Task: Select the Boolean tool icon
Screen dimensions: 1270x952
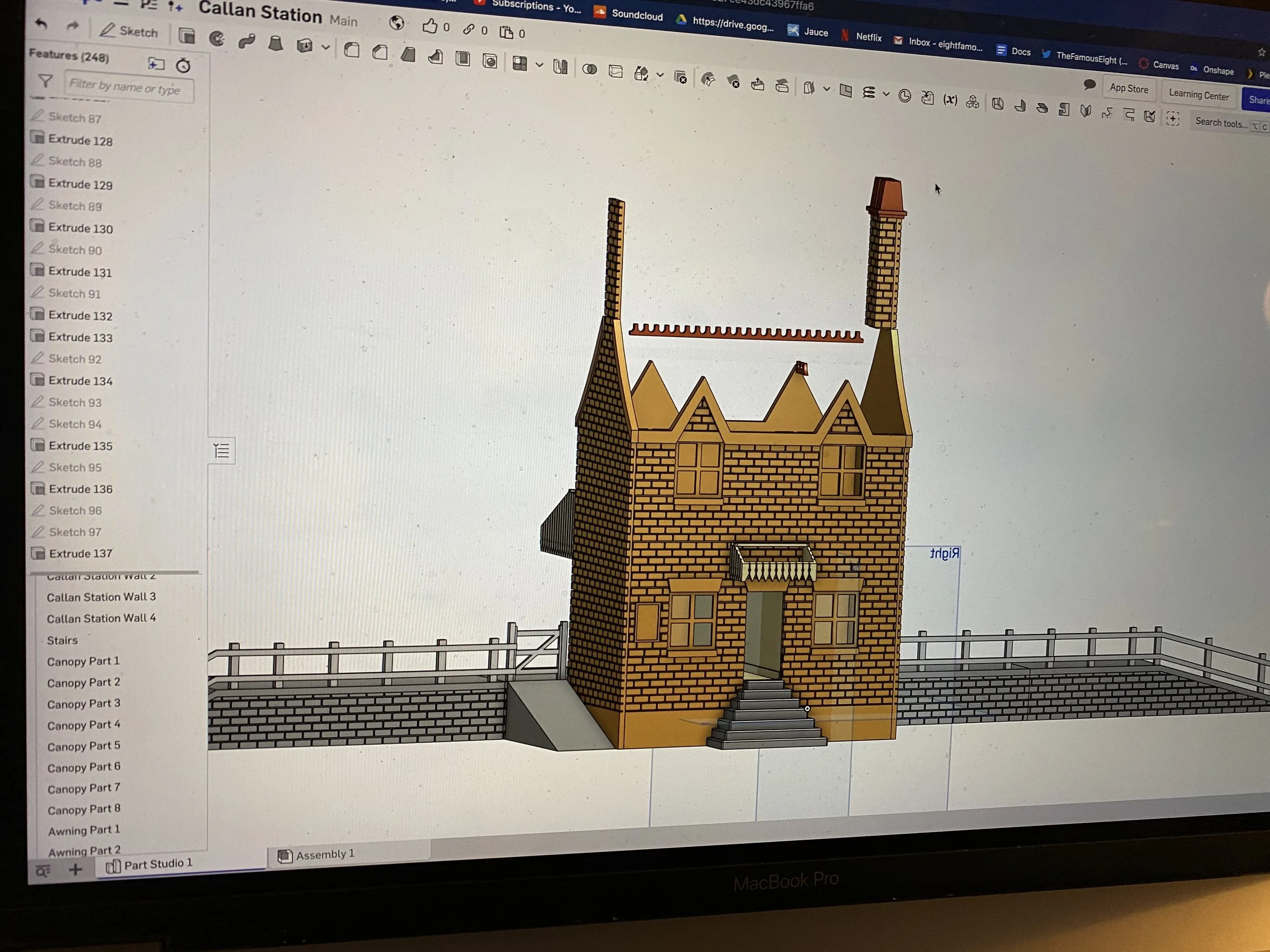Action: (x=590, y=70)
